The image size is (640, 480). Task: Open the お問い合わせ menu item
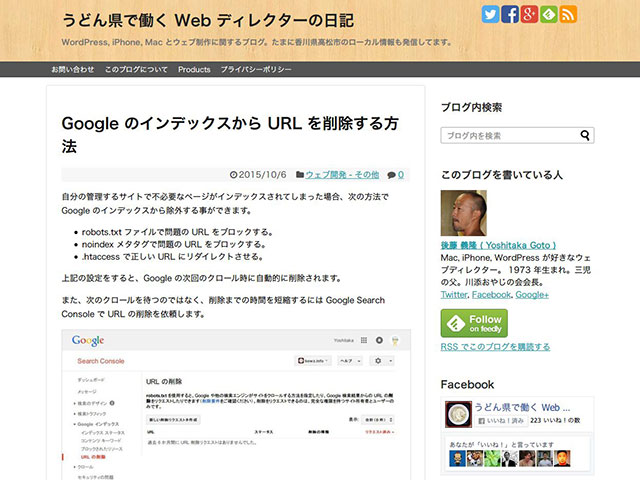(x=73, y=69)
